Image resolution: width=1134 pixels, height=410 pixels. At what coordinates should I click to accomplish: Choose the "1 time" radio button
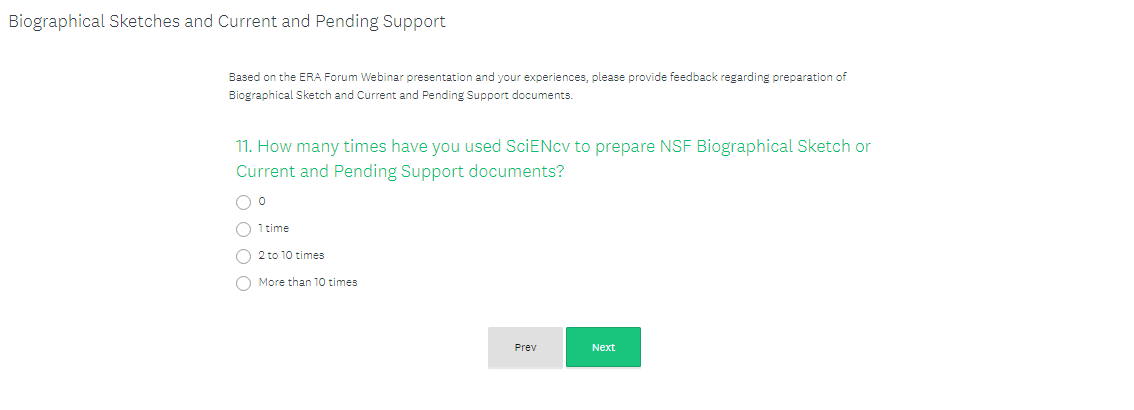244,229
